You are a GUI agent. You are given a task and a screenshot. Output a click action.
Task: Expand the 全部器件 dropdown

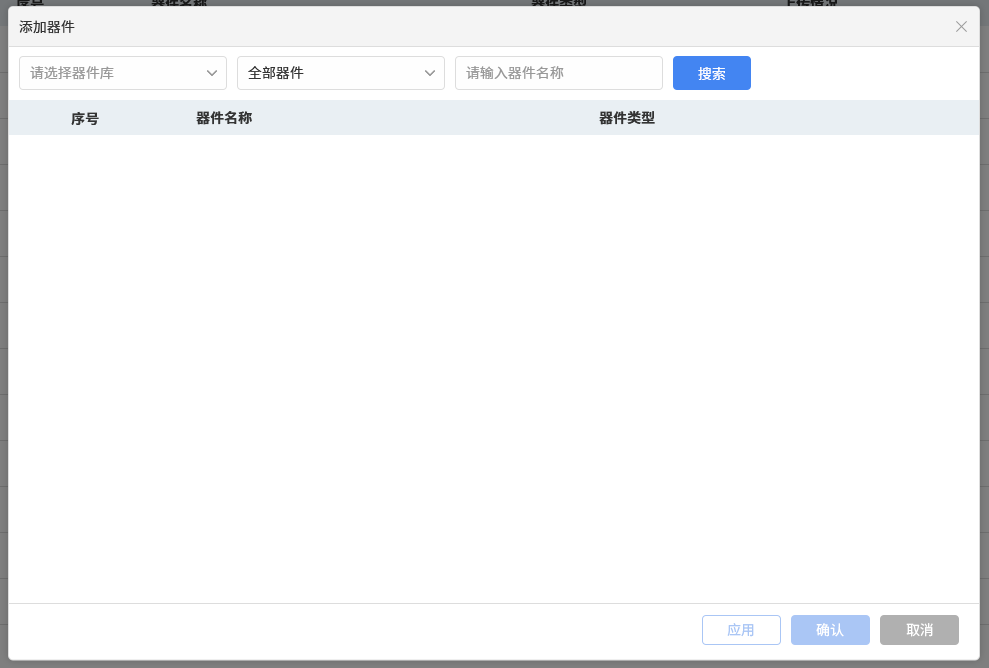click(x=341, y=73)
